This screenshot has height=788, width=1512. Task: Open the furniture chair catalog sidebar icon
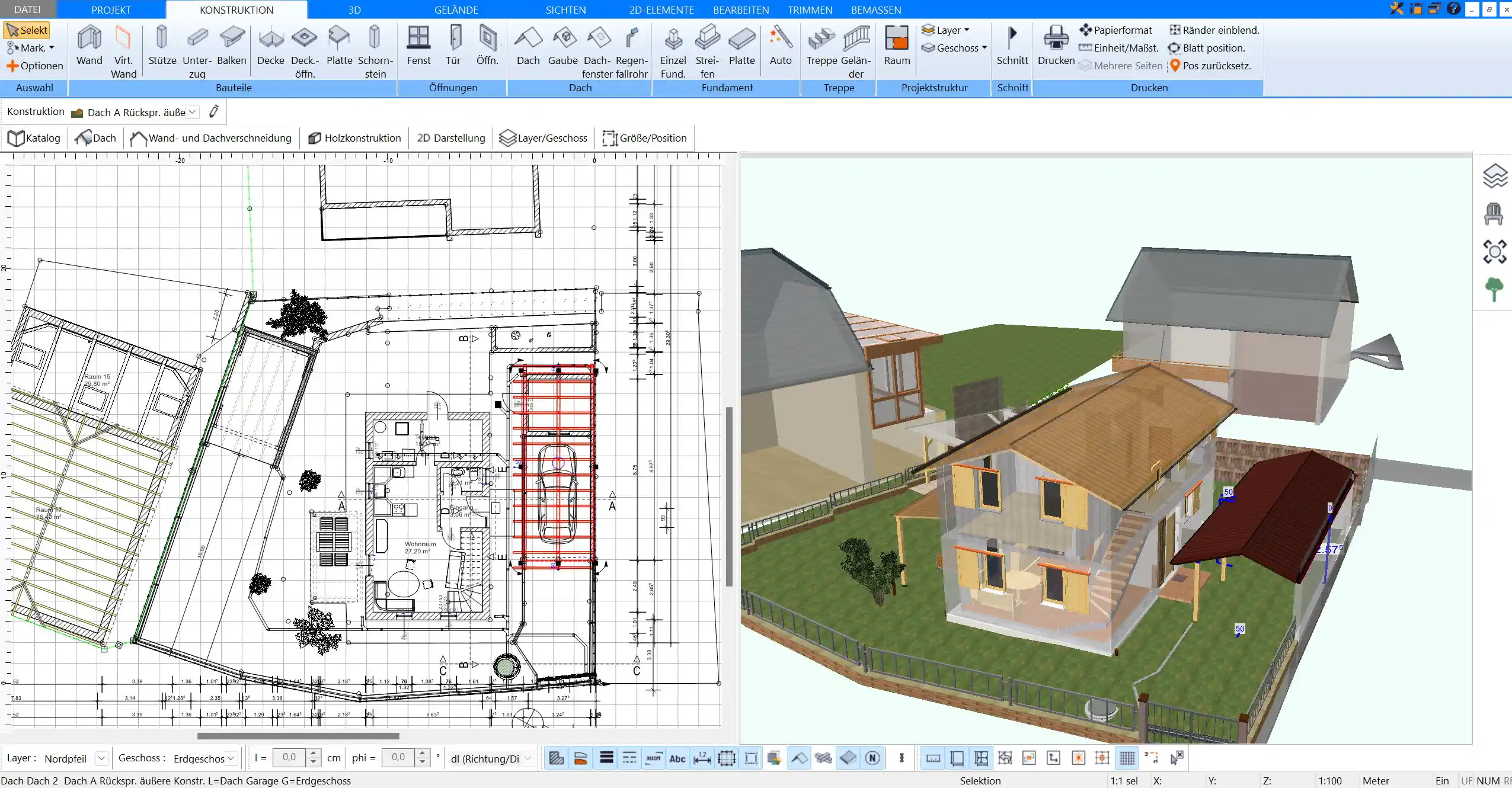(1494, 214)
